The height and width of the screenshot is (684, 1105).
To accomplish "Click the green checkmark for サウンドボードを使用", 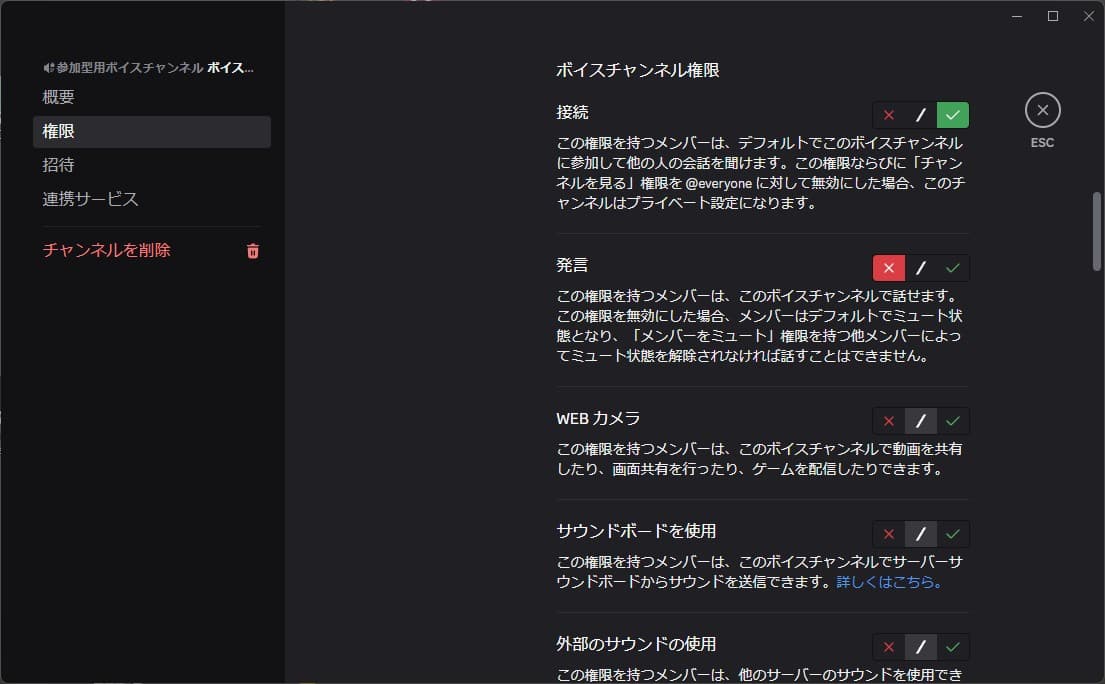I will 952,534.
